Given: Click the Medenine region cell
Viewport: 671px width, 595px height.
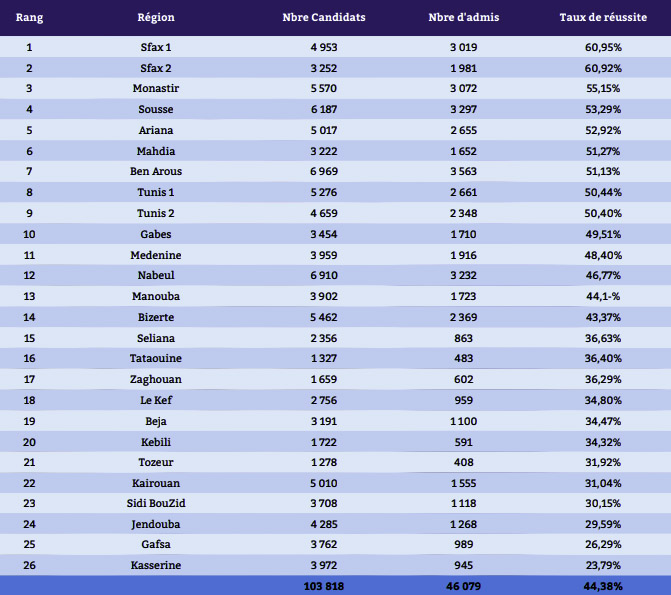Looking at the screenshot, I should point(156,255).
